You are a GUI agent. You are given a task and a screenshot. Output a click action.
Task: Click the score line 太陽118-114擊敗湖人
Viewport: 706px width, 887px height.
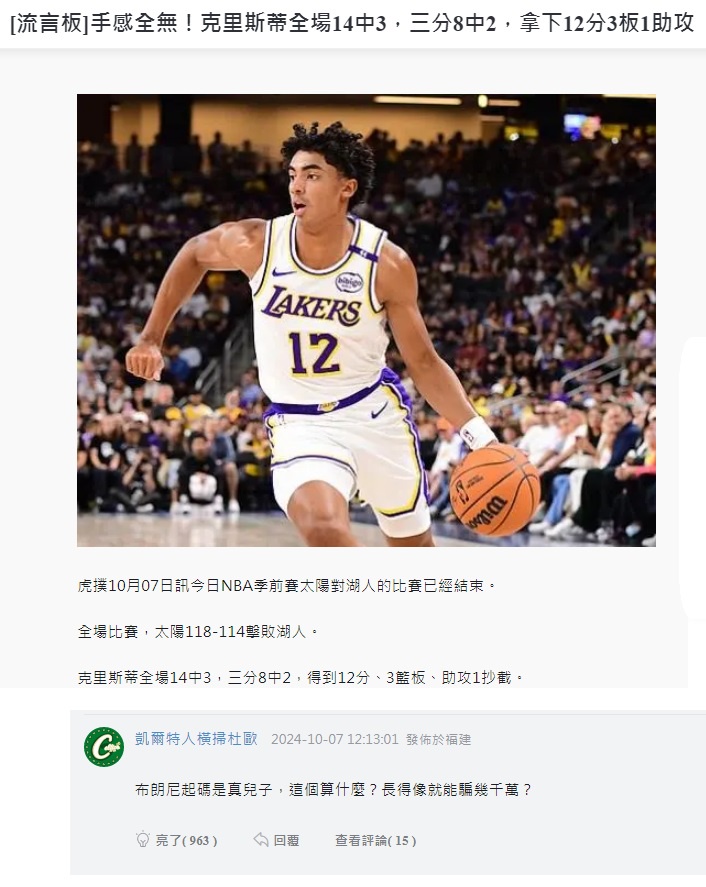pyautogui.click(x=198, y=631)
